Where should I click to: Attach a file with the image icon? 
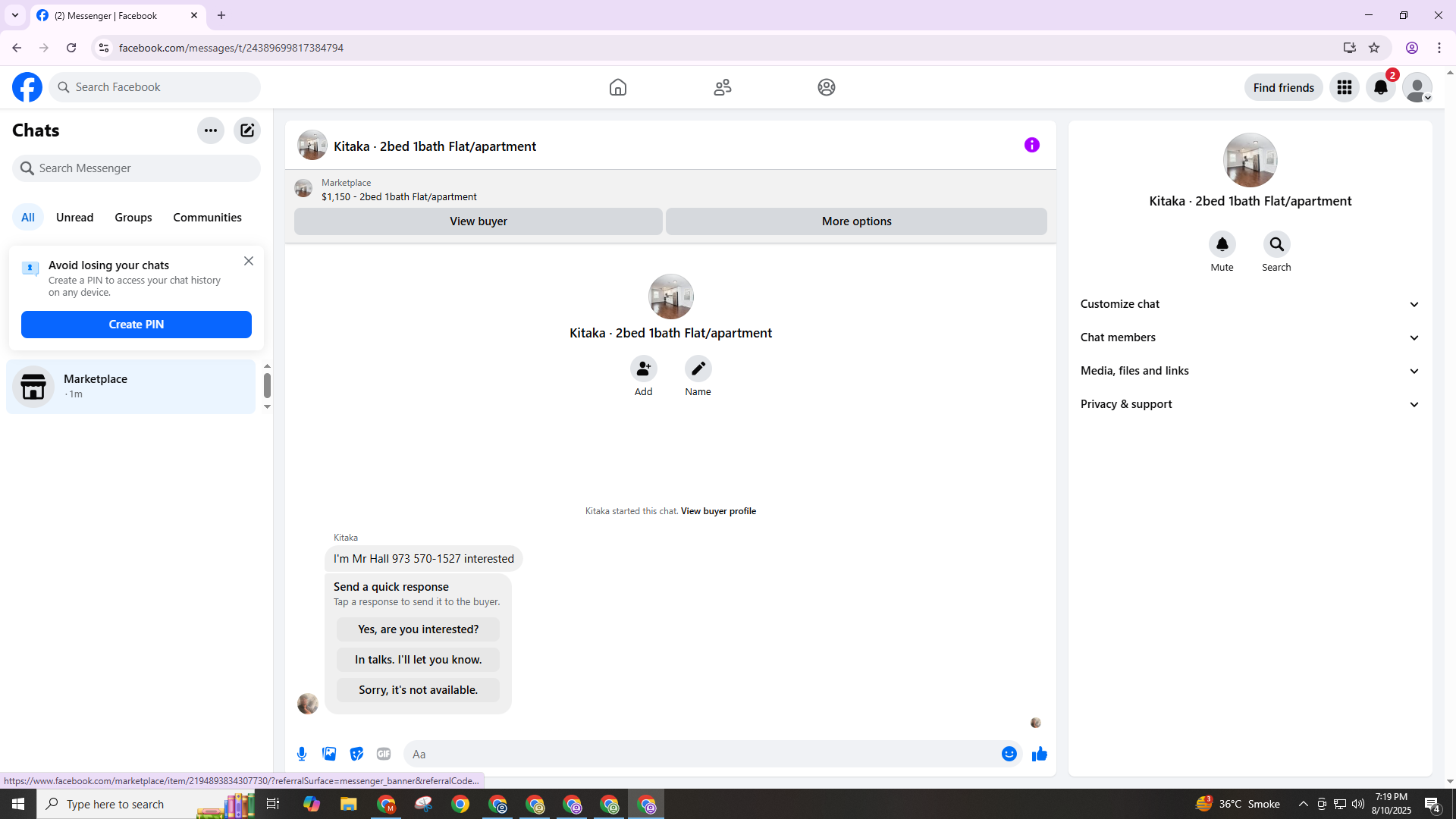point(329,754)
